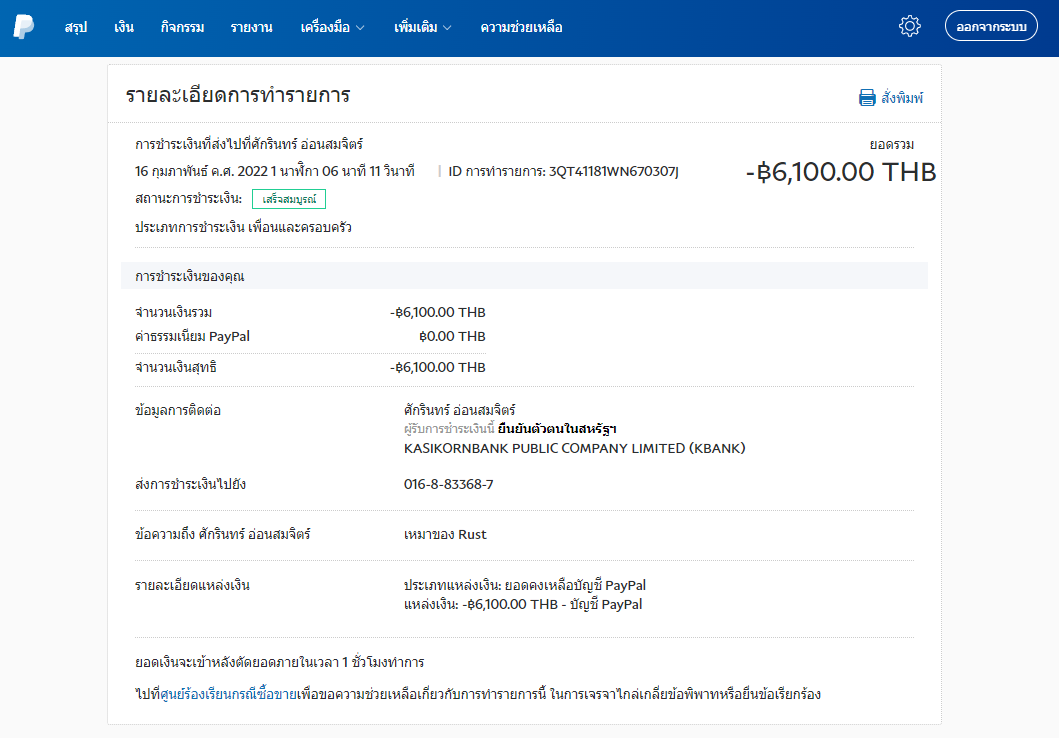Click the ยอดรวม label
Screen dimensions: 1059x745
point(892,145)
